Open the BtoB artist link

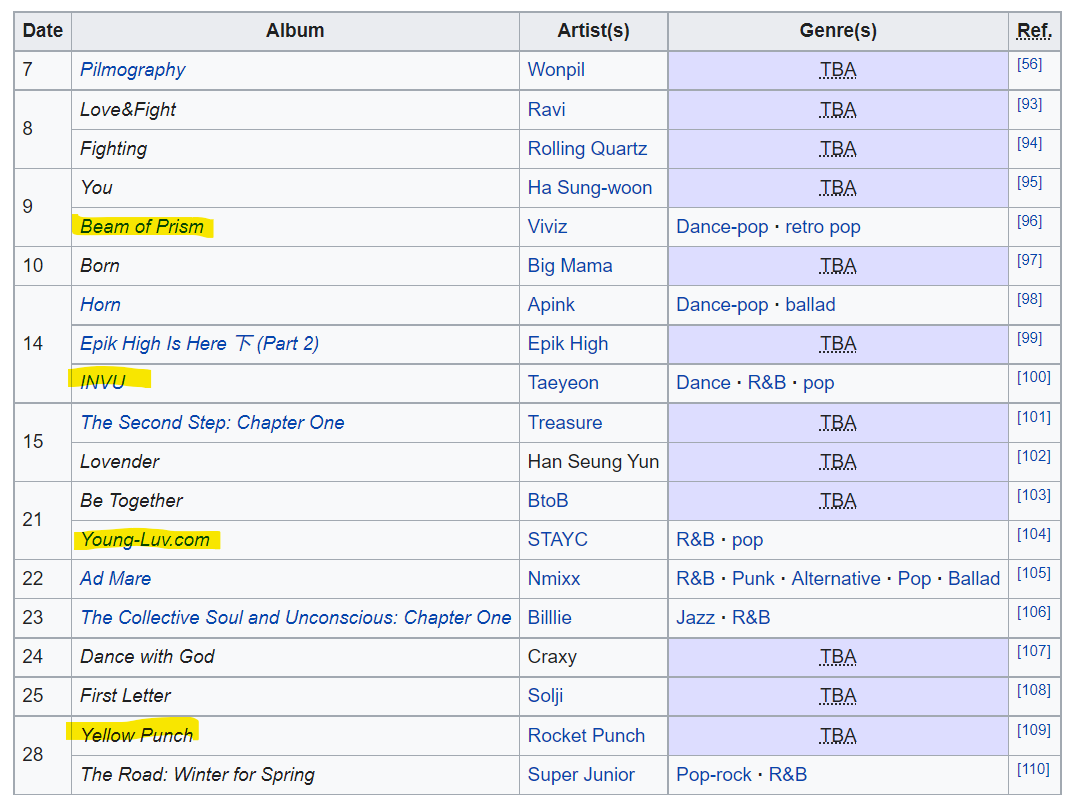(548, 500)
